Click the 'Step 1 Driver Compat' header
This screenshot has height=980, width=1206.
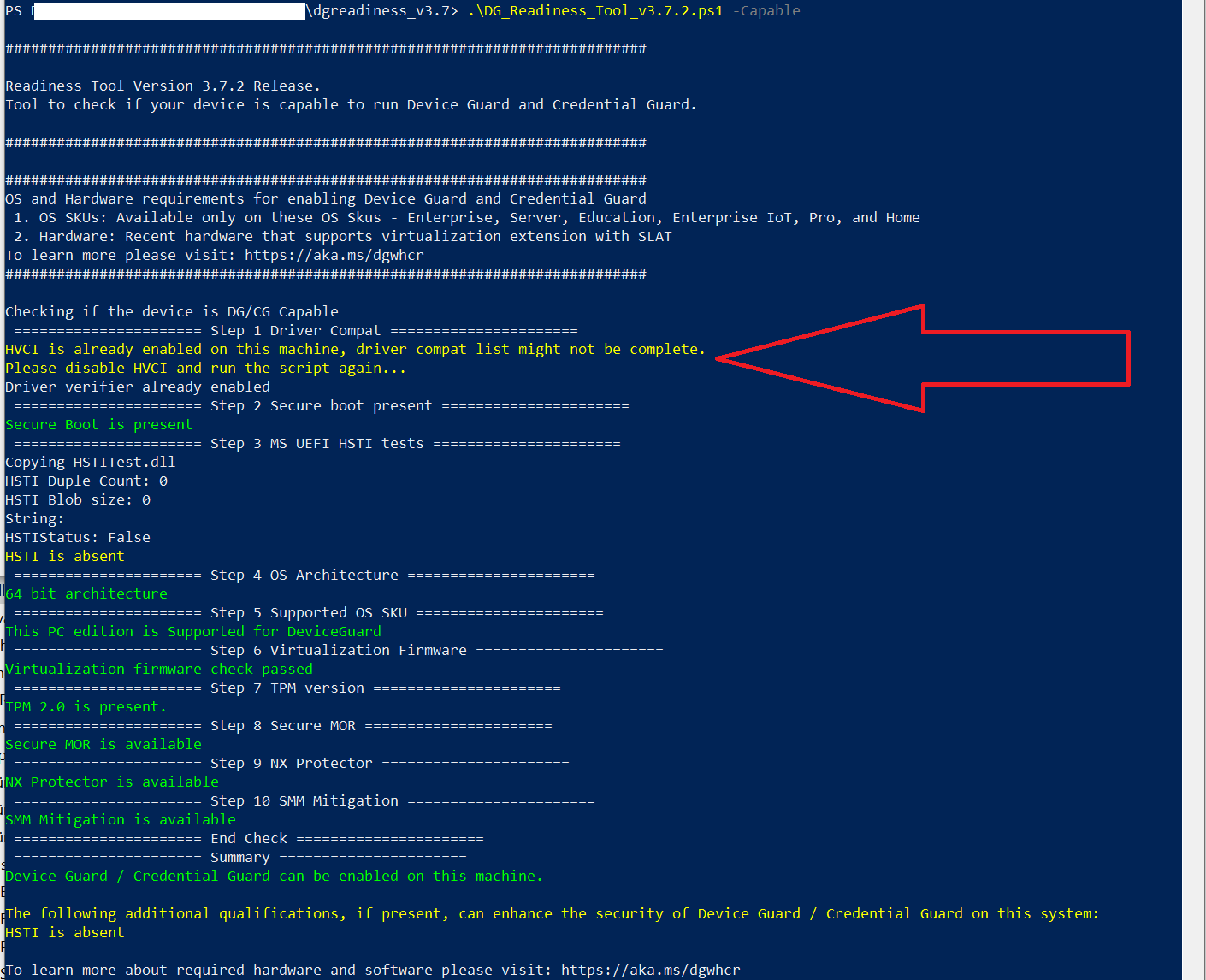[296, 330]
